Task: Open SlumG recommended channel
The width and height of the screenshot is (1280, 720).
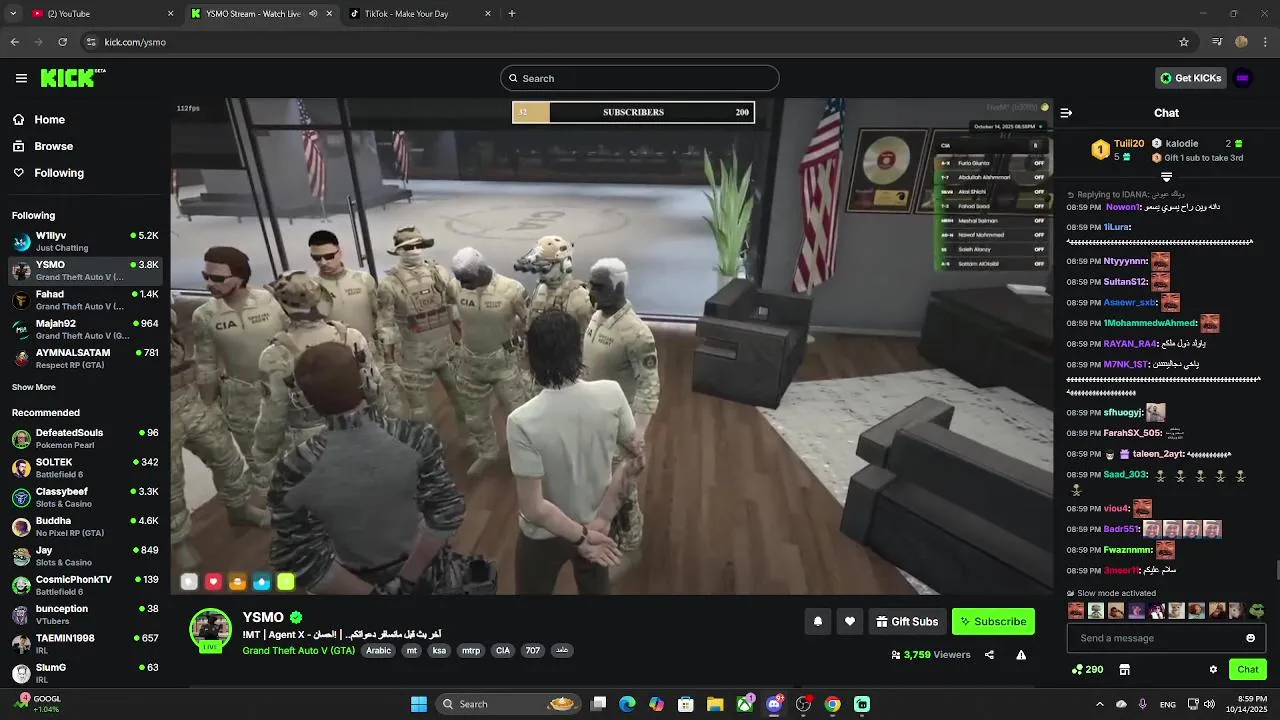Action: (85, 672)
